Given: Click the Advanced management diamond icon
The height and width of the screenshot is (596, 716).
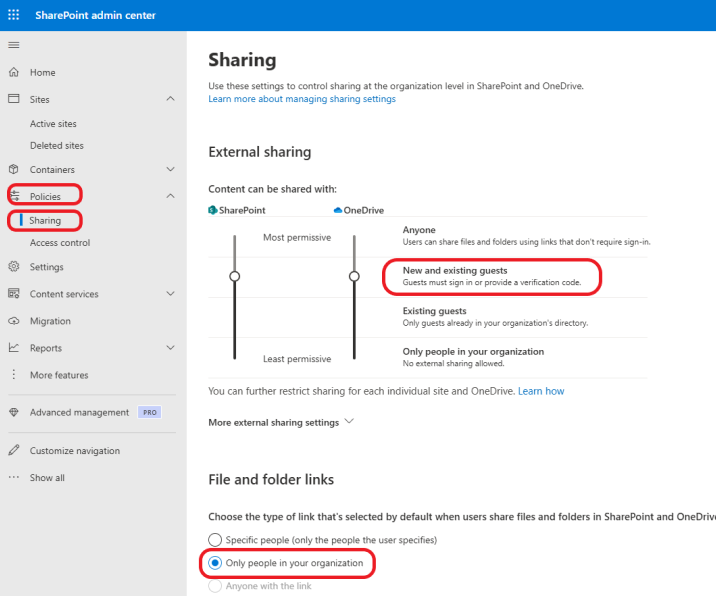Looking at the screenshot, I should click(14, 412).
